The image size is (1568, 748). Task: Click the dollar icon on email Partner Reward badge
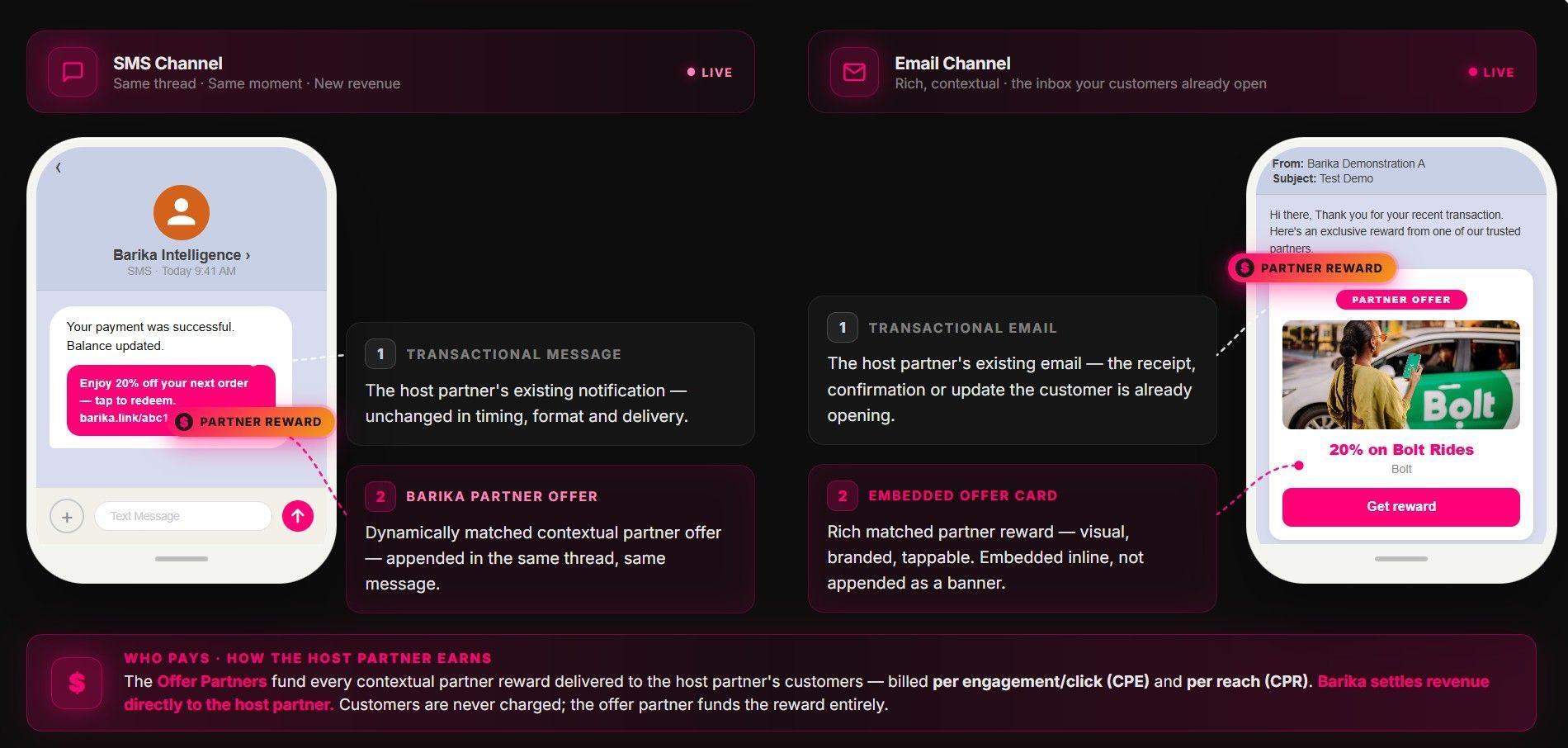pos(1244,267)
